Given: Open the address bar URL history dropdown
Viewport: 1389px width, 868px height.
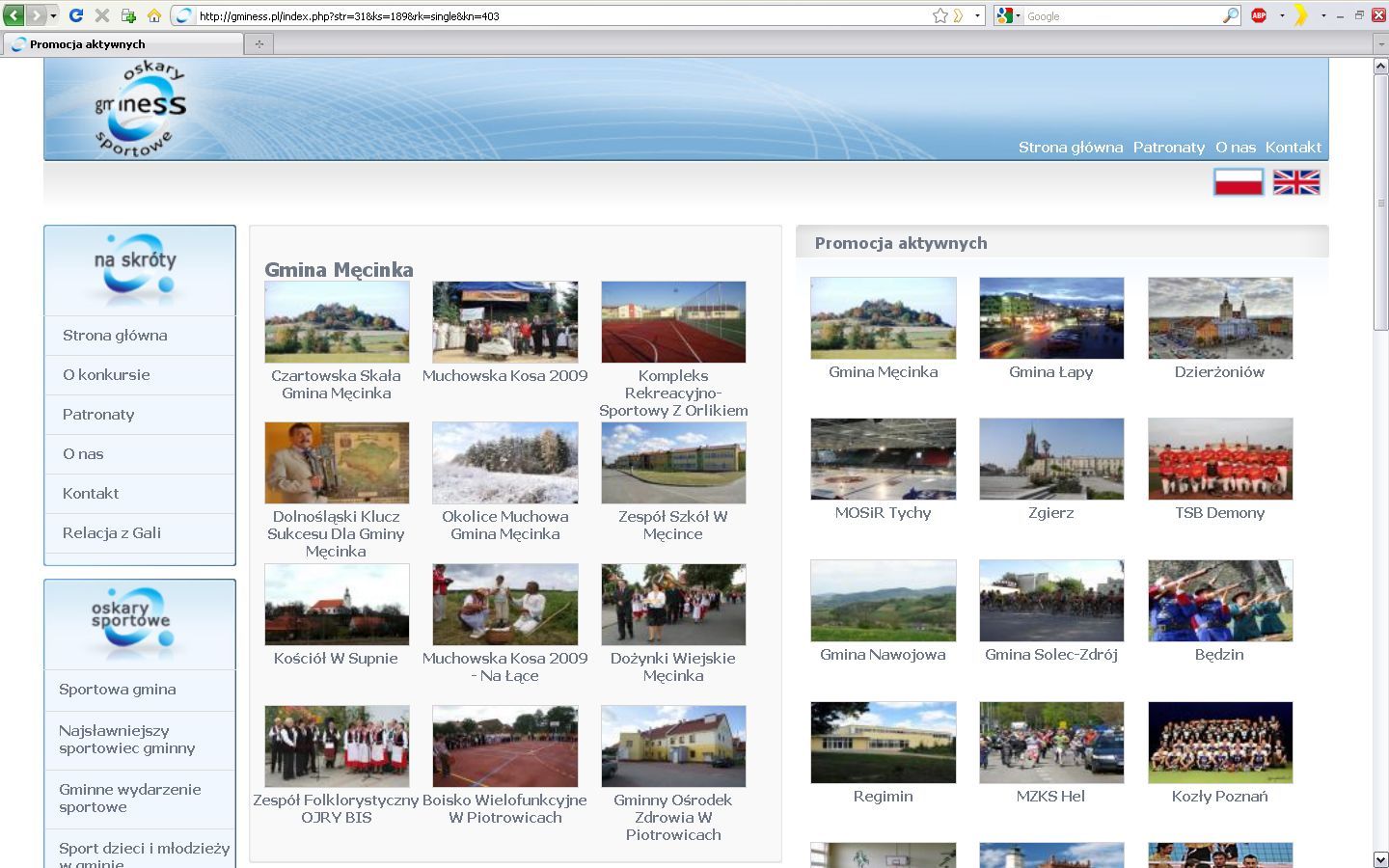Looking at the screenshot, I should [x=977, y=15].
